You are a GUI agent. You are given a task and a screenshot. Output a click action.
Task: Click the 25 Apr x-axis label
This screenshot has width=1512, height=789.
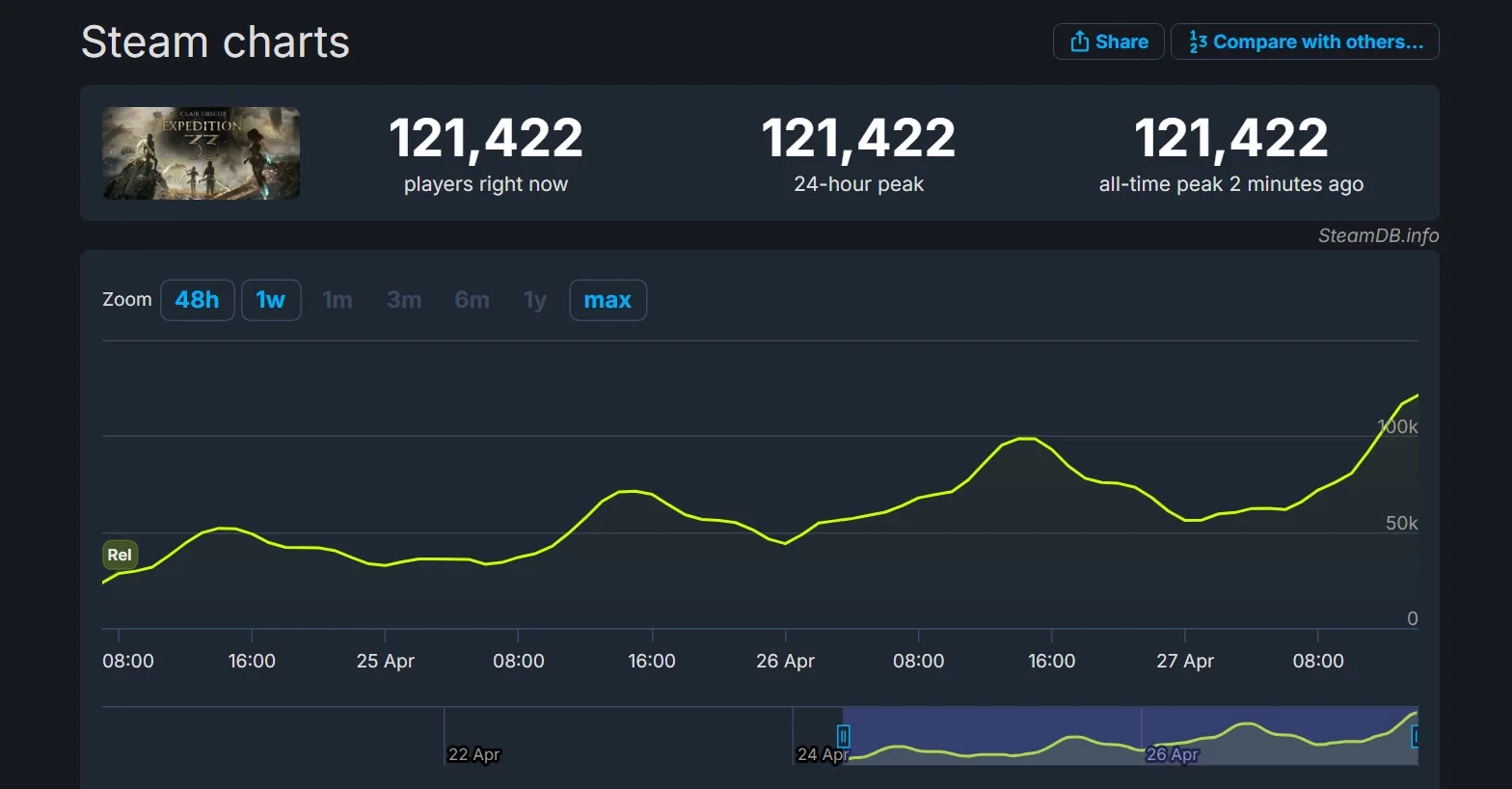[385, 661]
